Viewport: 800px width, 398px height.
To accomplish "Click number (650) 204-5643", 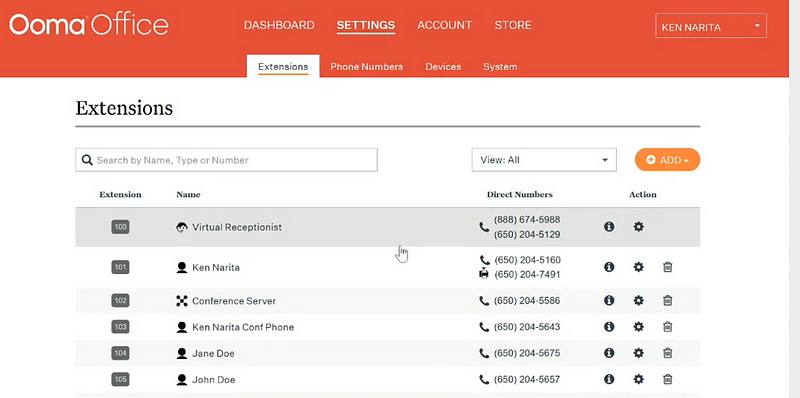I will tap(527, 327).
